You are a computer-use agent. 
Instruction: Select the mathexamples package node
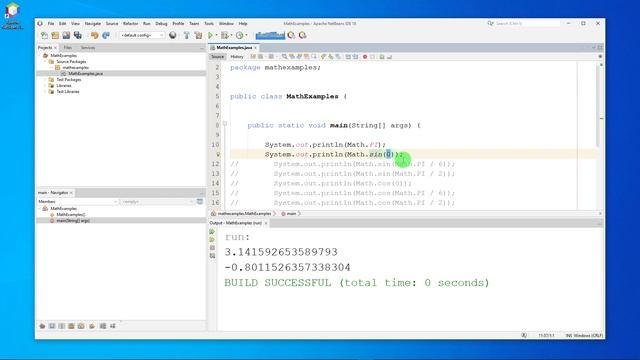coord(76,67)
